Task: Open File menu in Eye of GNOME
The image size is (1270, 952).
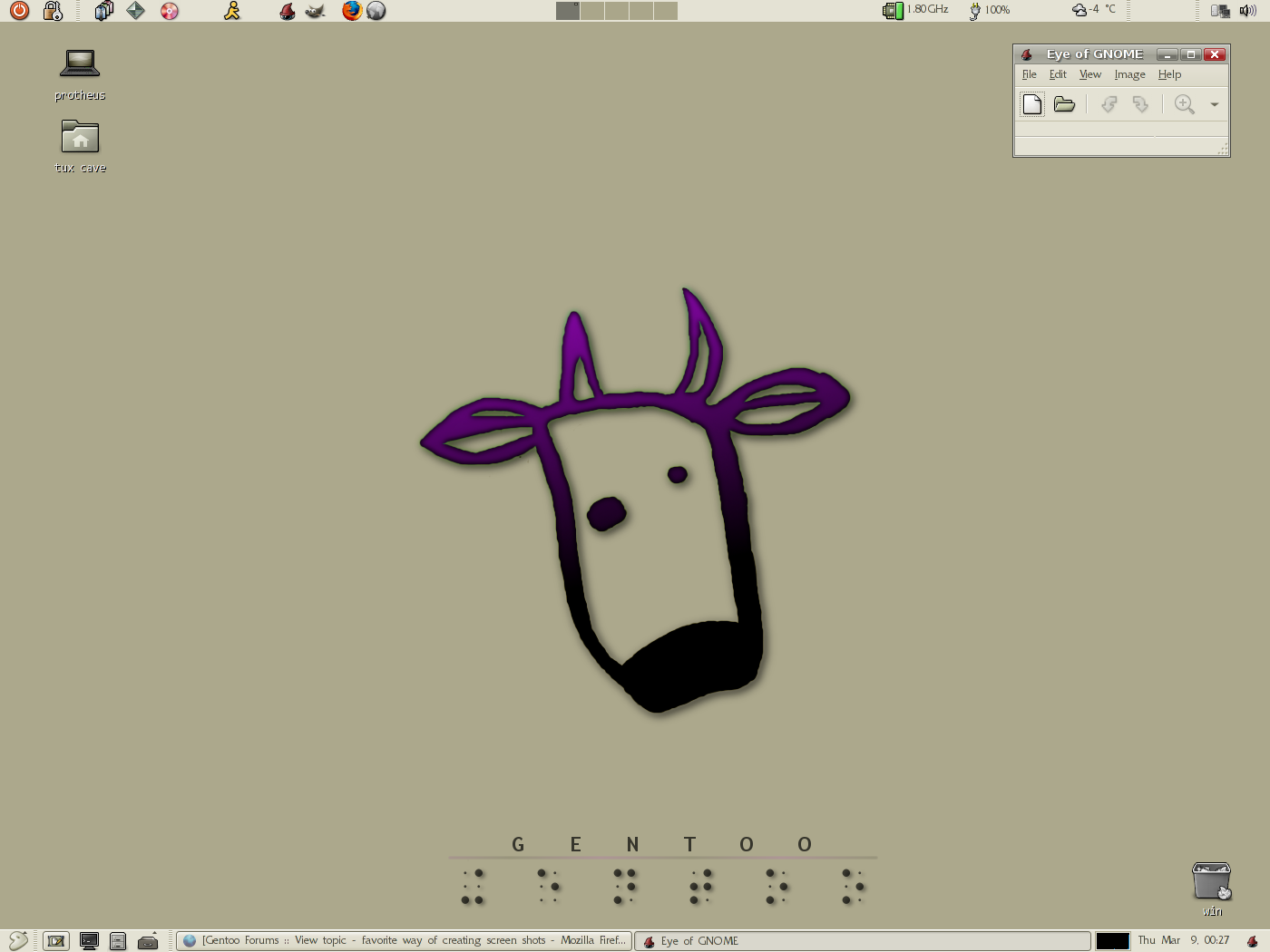Action: pos(1029,74)
